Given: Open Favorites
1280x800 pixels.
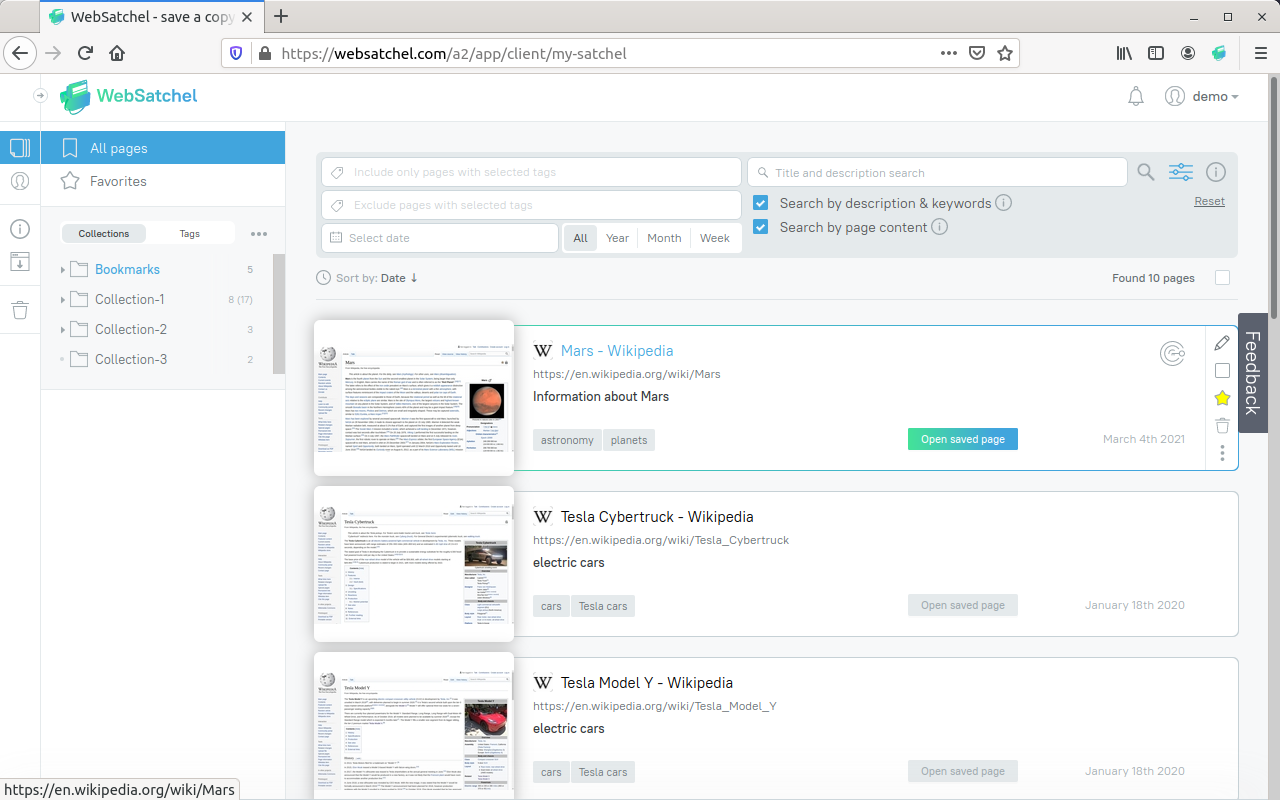Looking at the screenshot, I should (x=163, y=181).
